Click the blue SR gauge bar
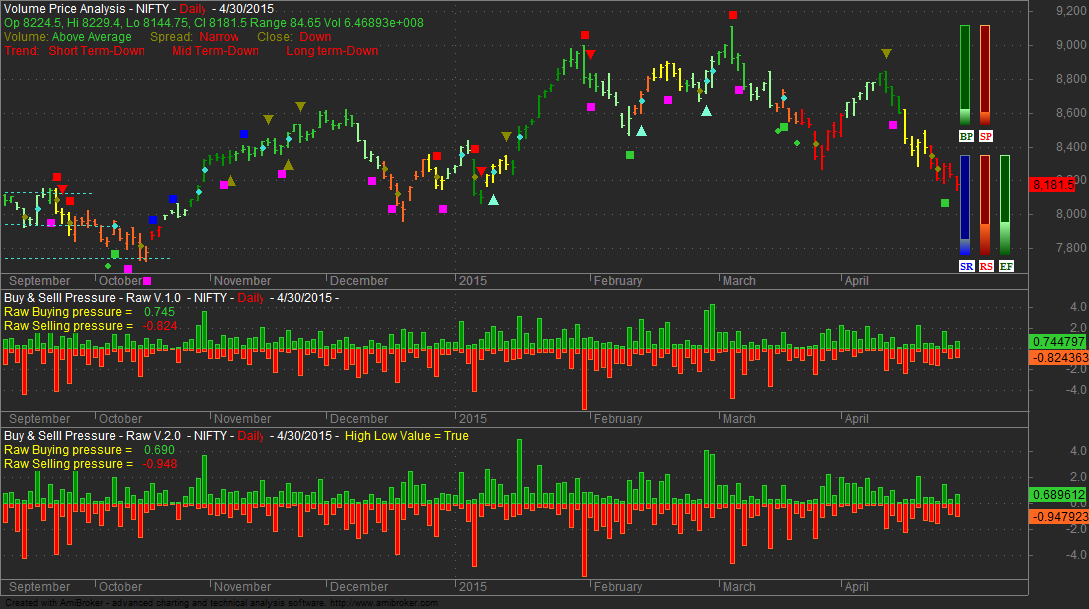The height and width of the screenshot is (609, 1089). pyautogui.click(x=965, y=206)
